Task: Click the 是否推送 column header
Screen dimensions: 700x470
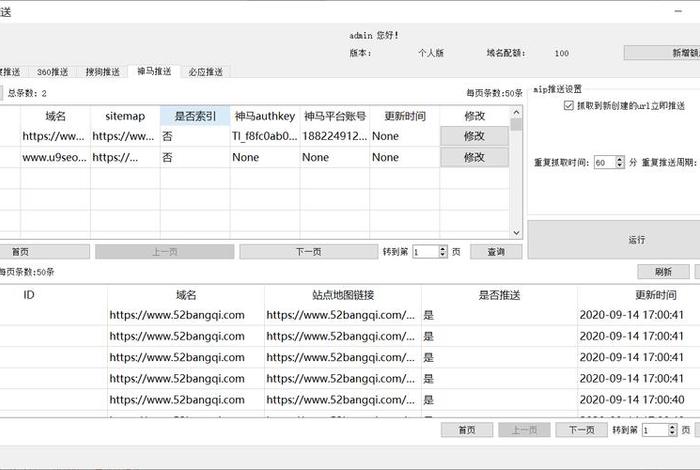Action: tap(500, 295)
